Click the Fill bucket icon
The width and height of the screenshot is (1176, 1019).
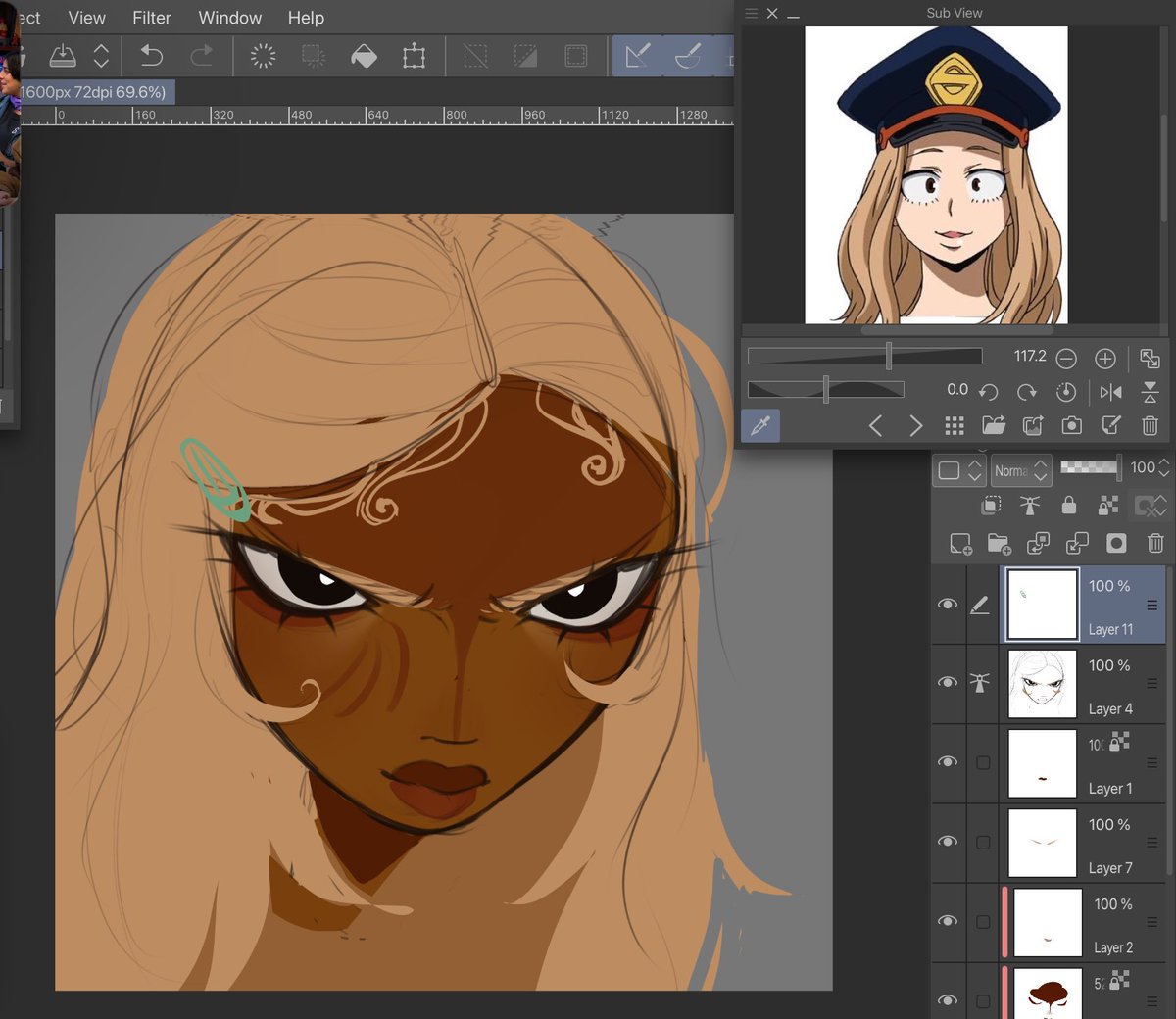pyautogui.click(x=364, y=56)
